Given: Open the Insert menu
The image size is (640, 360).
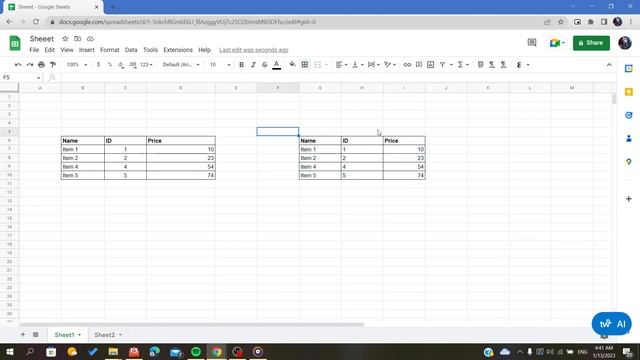Looking at the screenshot, I should pyautogui.click(x=87, y=50).
